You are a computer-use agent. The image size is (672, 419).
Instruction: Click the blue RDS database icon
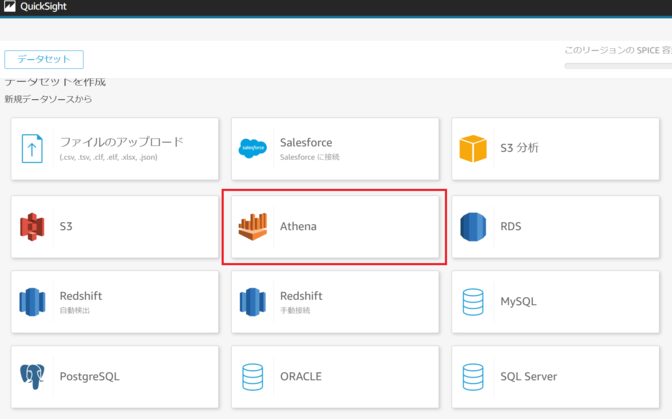pos(473,227)
